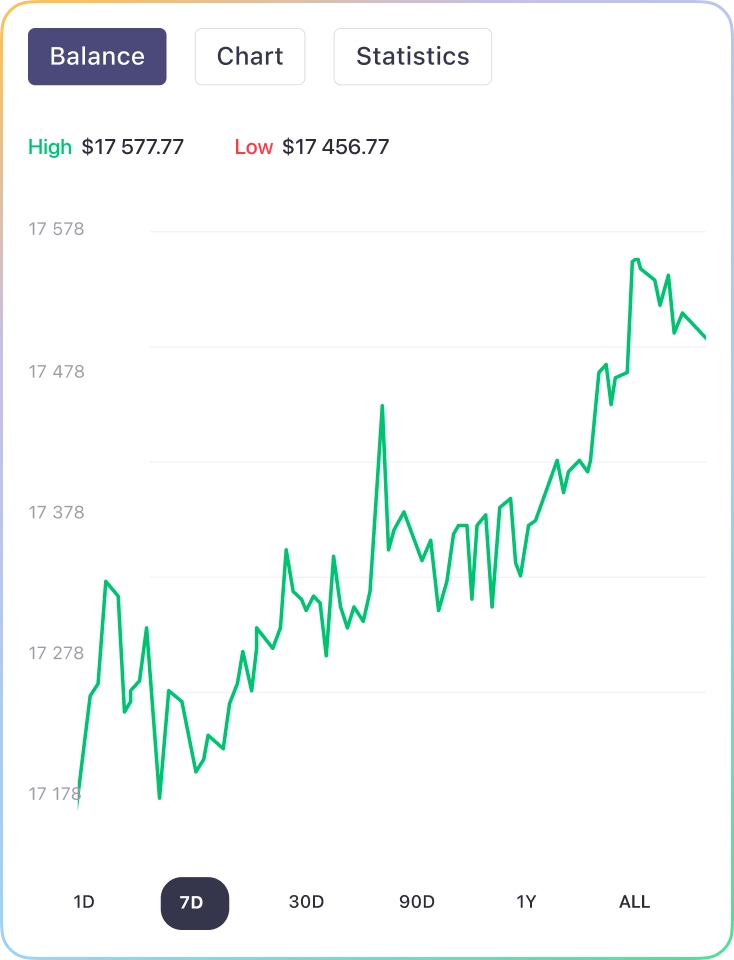Click the 17 278 axis label
This screenshot has height=960, width=734.
(x=56, y=653)
